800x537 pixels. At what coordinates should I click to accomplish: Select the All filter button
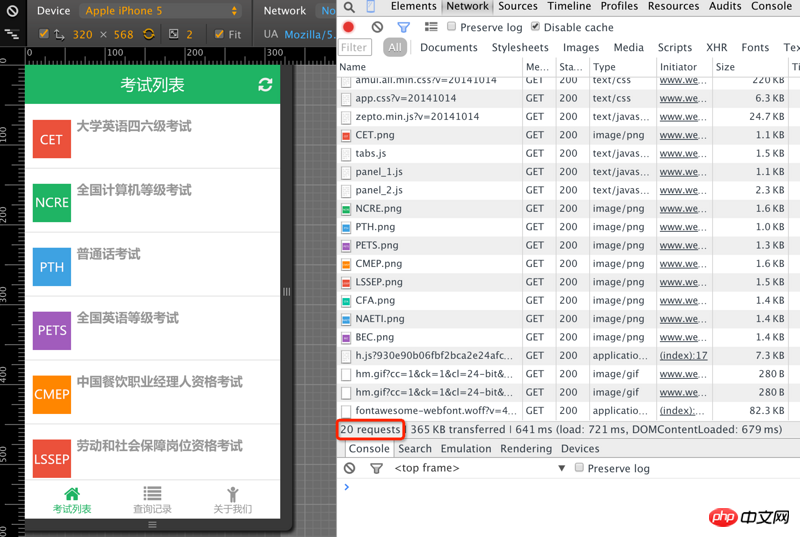click(395, 47)
